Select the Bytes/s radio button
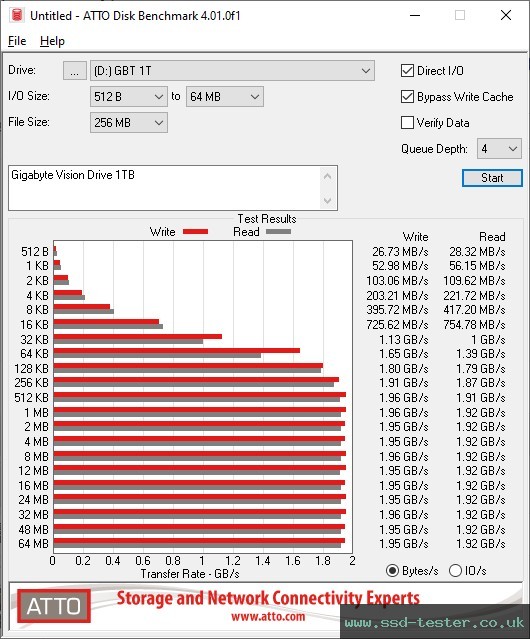The image size is (530, 639). [392, 571]
